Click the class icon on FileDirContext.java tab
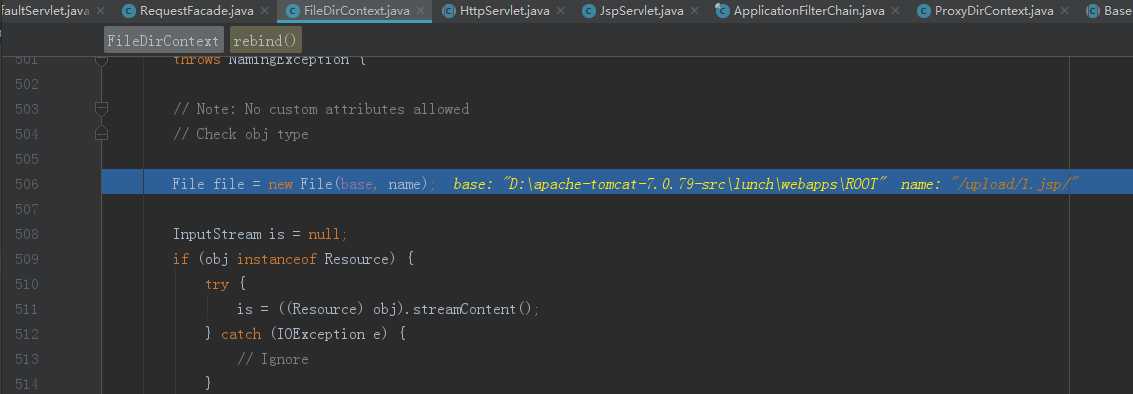 click(x=292, y=11)
